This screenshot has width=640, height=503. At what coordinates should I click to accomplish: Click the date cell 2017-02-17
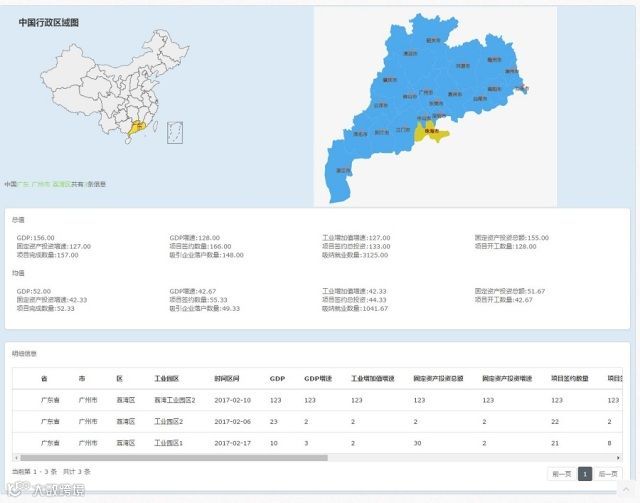[233, 443]
